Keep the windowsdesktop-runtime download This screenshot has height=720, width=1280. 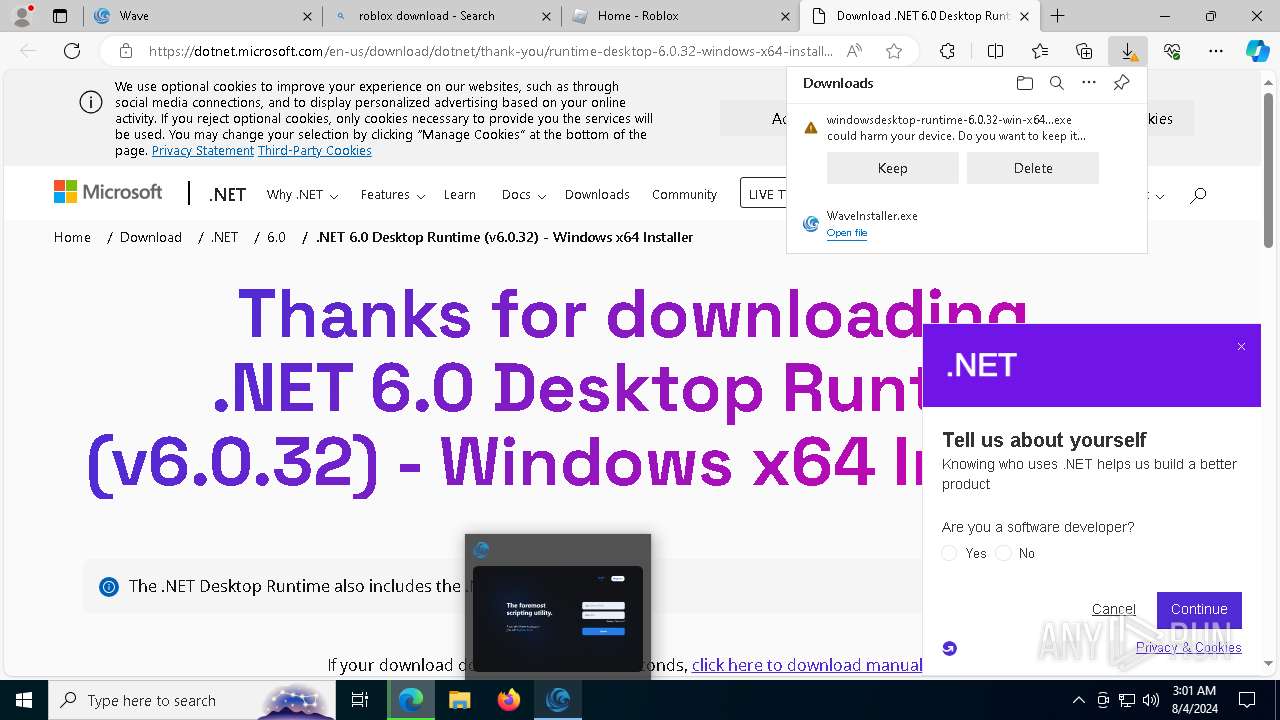(893, 168)
